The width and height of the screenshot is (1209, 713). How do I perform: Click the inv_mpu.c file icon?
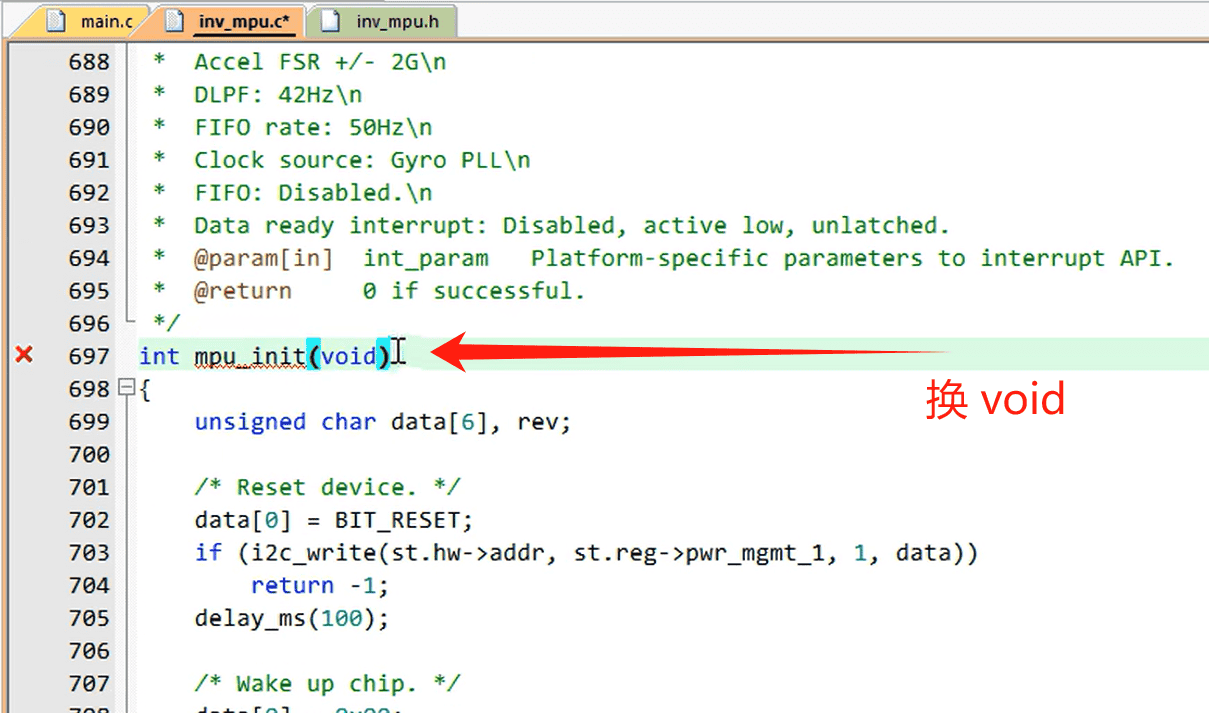[x=175, y=21]
